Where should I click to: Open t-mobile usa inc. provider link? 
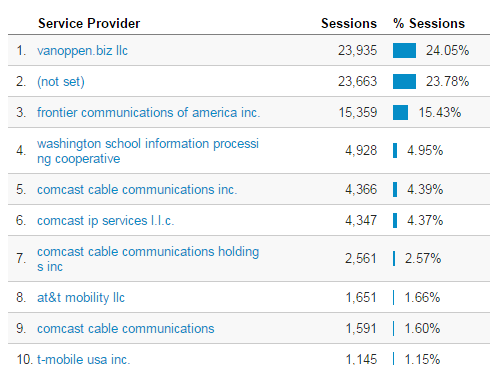[84, 359]
